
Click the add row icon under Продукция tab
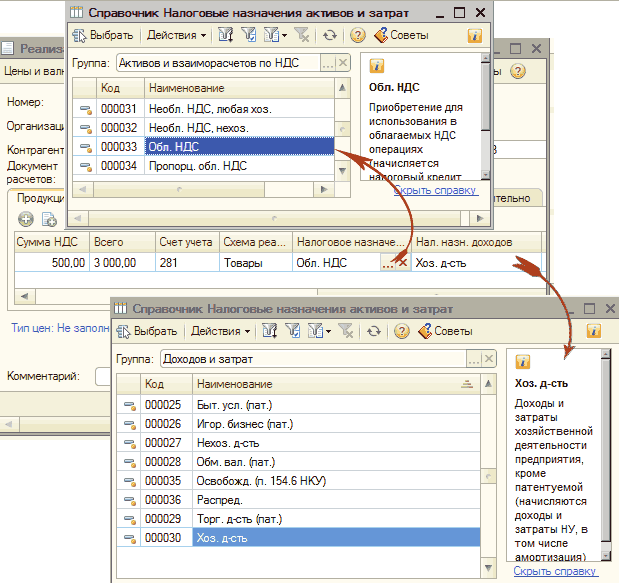(x=26, y=219)
